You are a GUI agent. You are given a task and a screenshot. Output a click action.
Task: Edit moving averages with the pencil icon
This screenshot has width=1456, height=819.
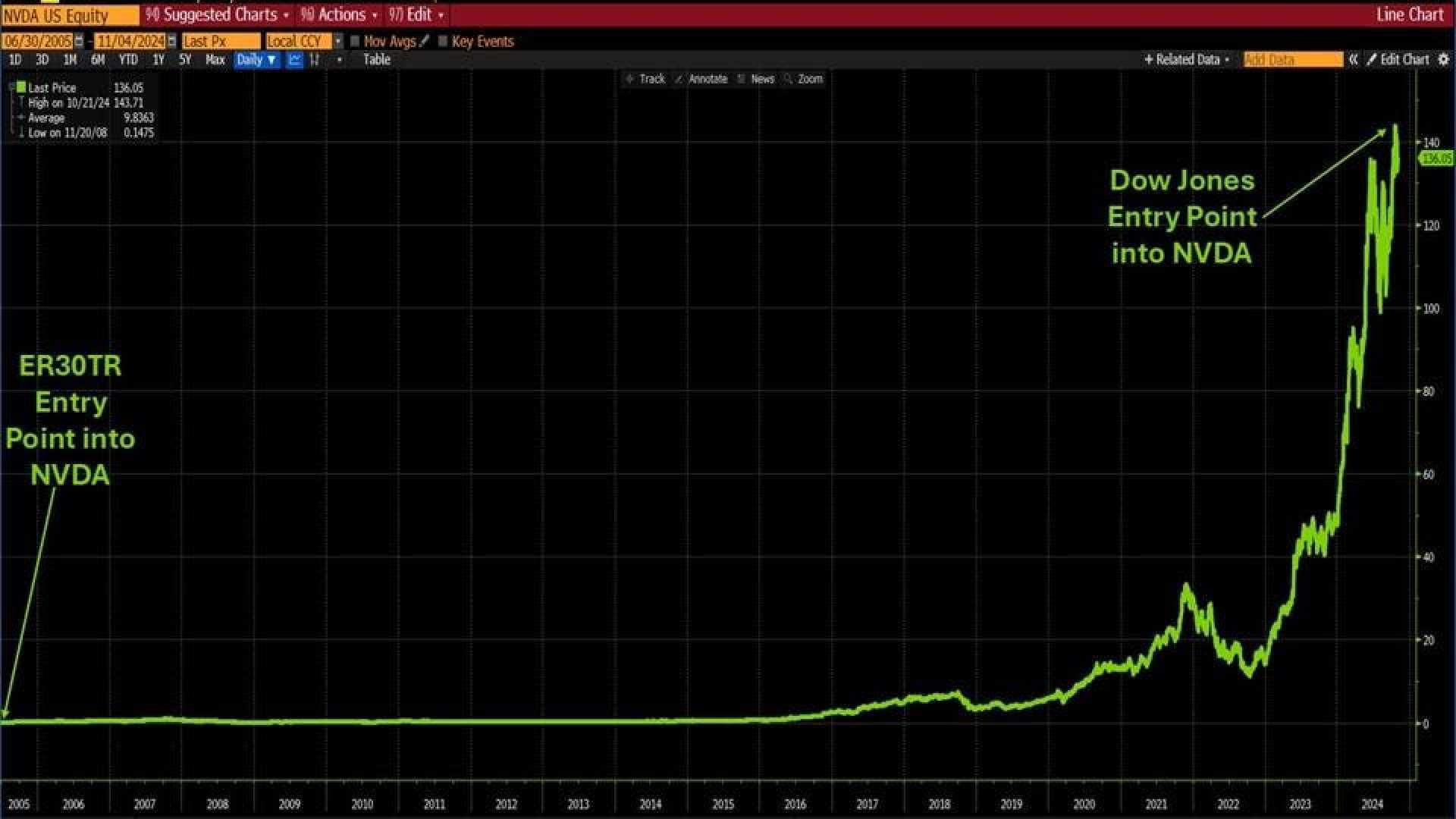click(425, 41)
